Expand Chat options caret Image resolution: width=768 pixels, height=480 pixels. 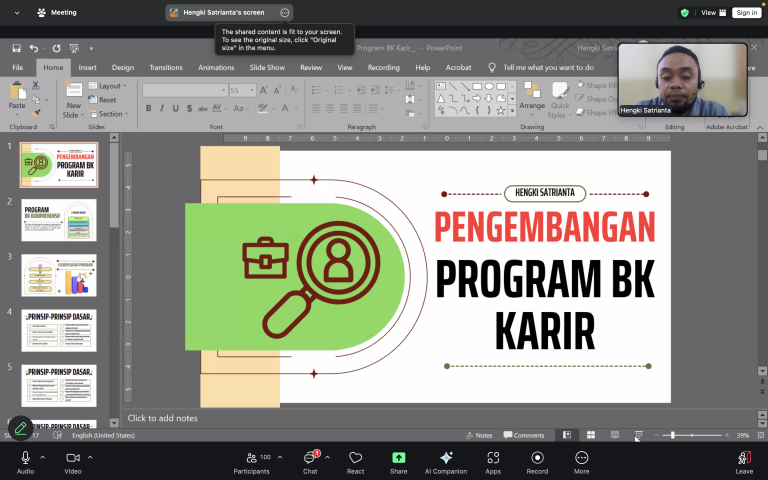(x=327, y=457)
